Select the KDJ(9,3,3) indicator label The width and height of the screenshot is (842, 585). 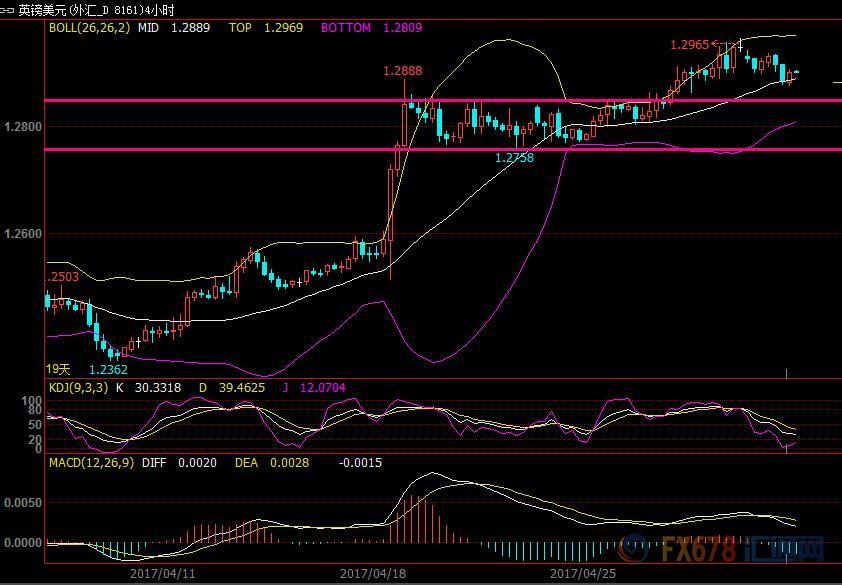click(79, 387)
